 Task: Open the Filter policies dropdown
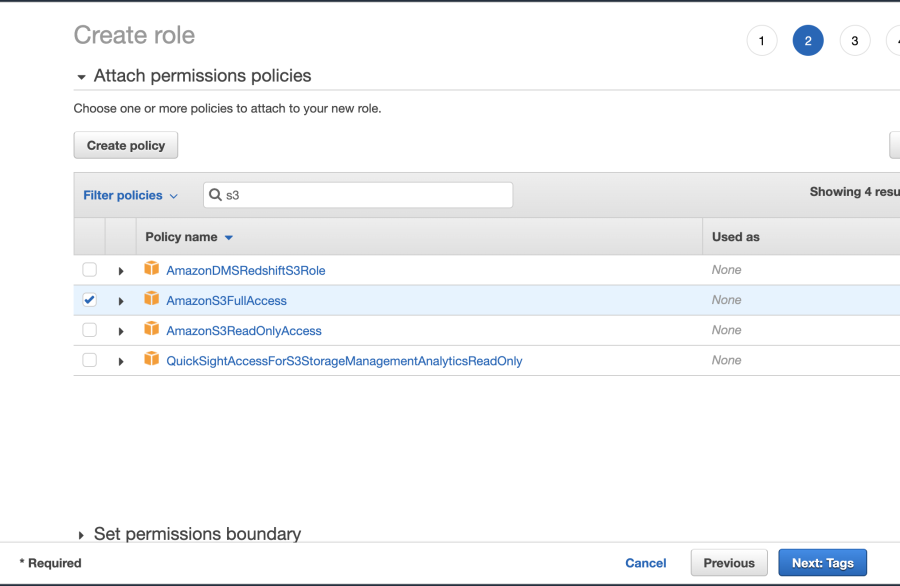(130, 195)
